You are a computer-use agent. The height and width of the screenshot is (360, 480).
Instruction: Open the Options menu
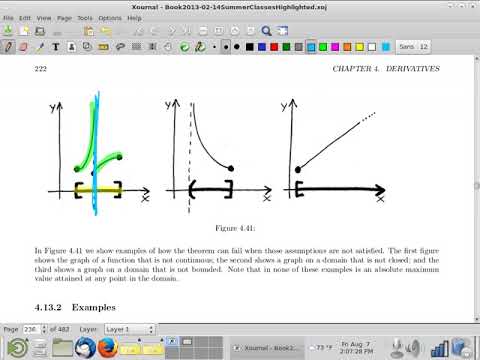click(110, 18)
